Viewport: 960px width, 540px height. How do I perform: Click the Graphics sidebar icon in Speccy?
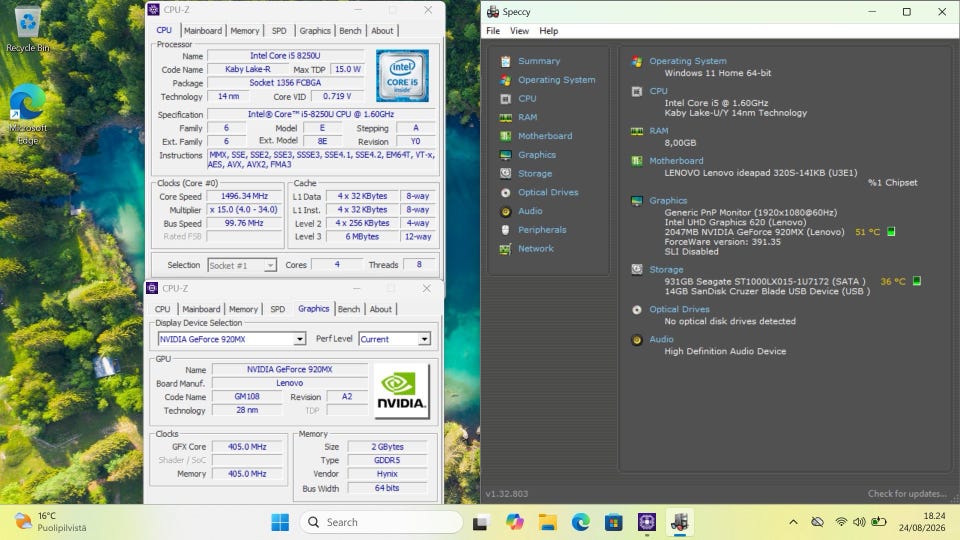(x=505, y=155)
